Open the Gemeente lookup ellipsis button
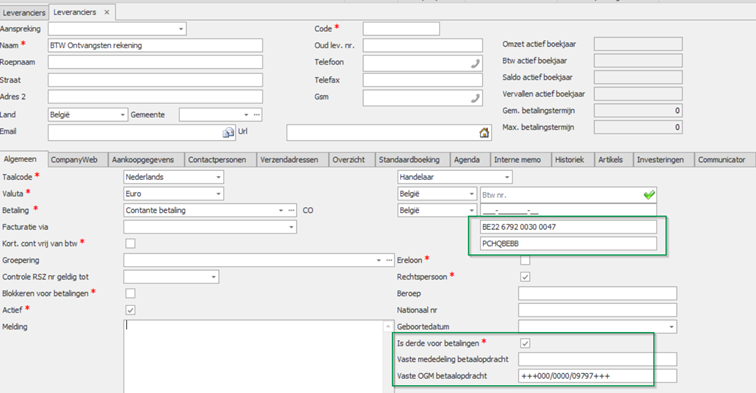 [x=257, y=115]
